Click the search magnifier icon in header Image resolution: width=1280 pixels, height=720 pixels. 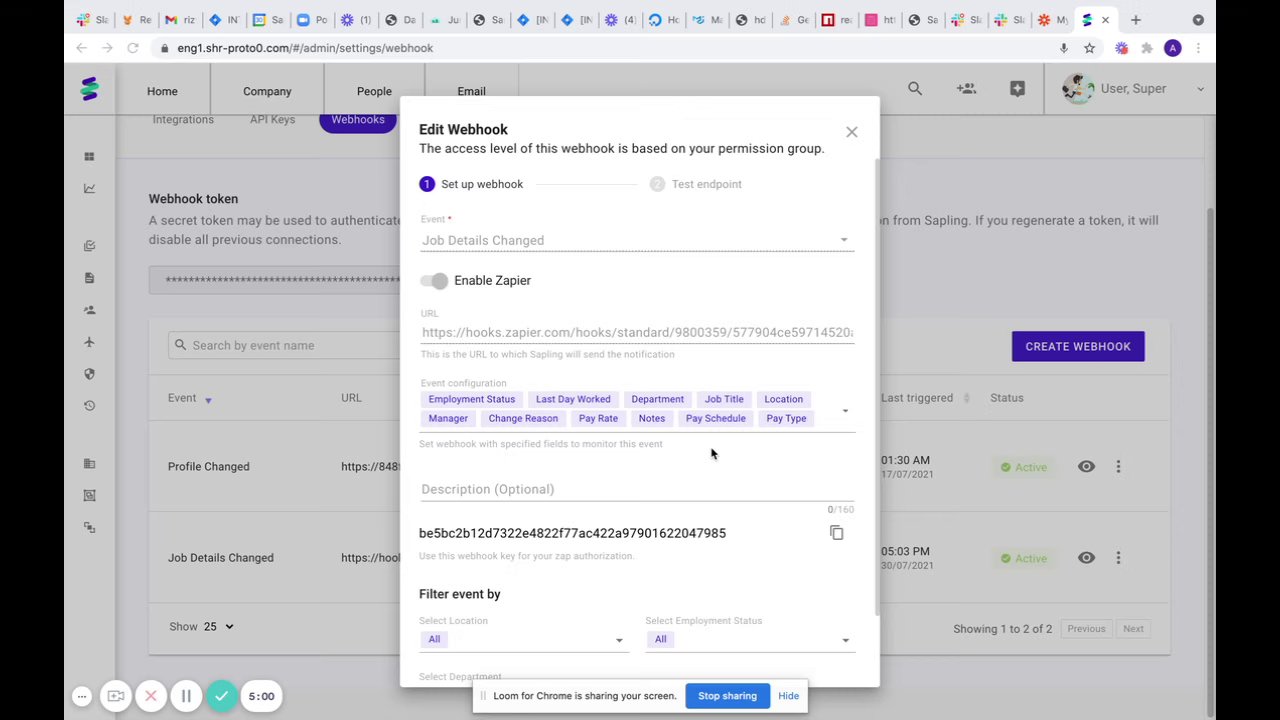click(x=915, y=89)
